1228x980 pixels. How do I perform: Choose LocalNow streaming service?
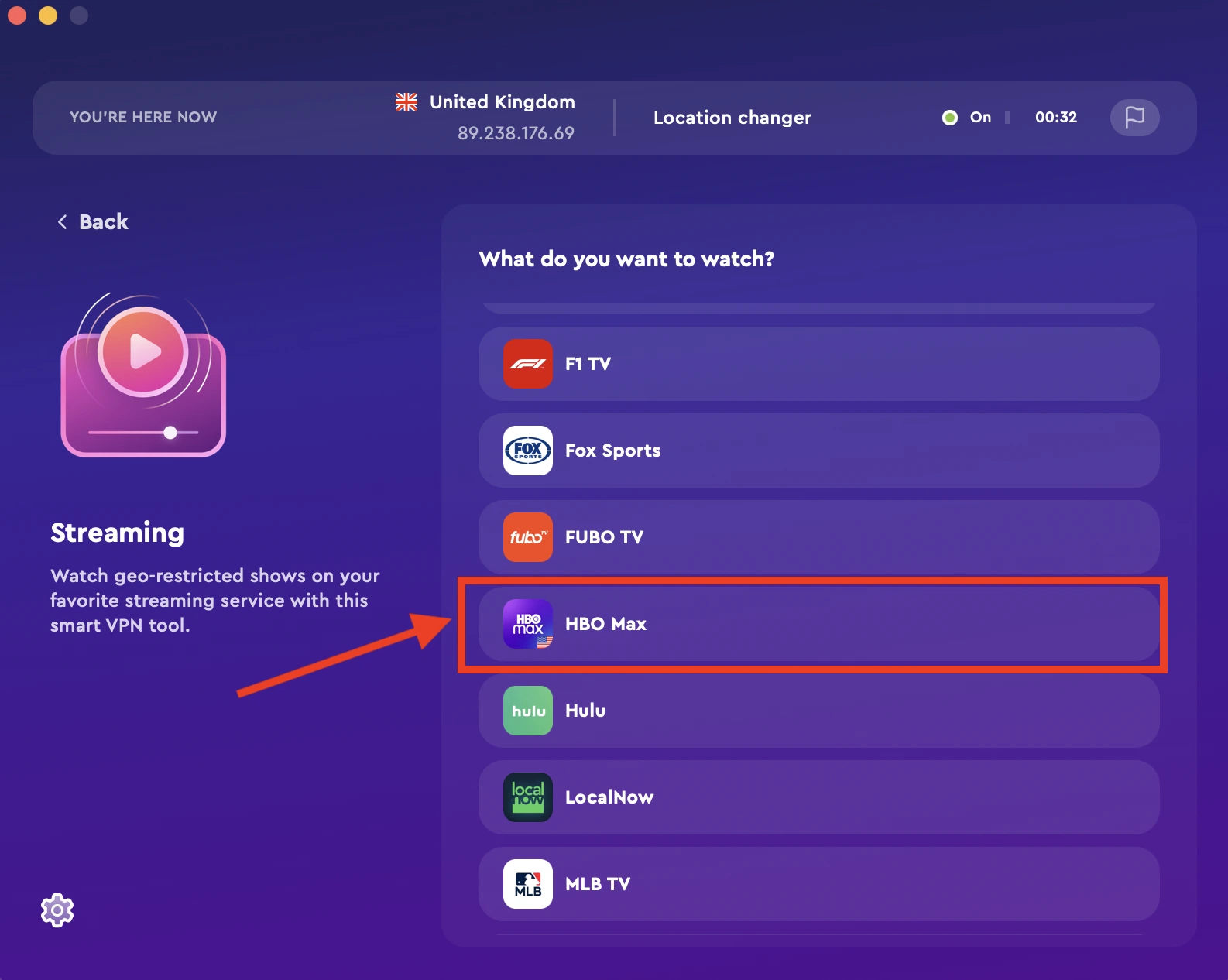click(819, 797)
